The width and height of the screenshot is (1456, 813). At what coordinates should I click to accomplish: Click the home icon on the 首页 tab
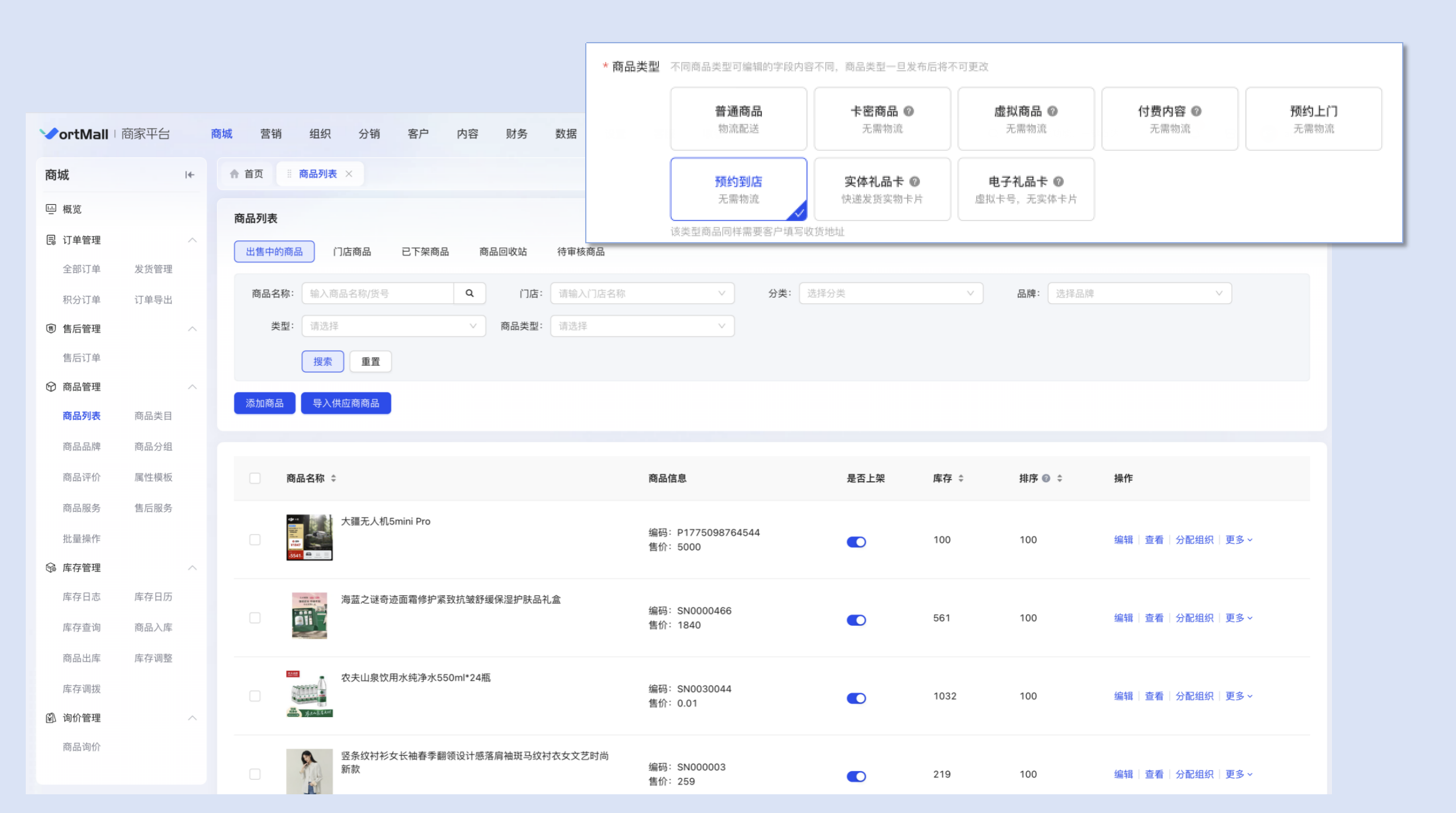click(x=235, y=174)
